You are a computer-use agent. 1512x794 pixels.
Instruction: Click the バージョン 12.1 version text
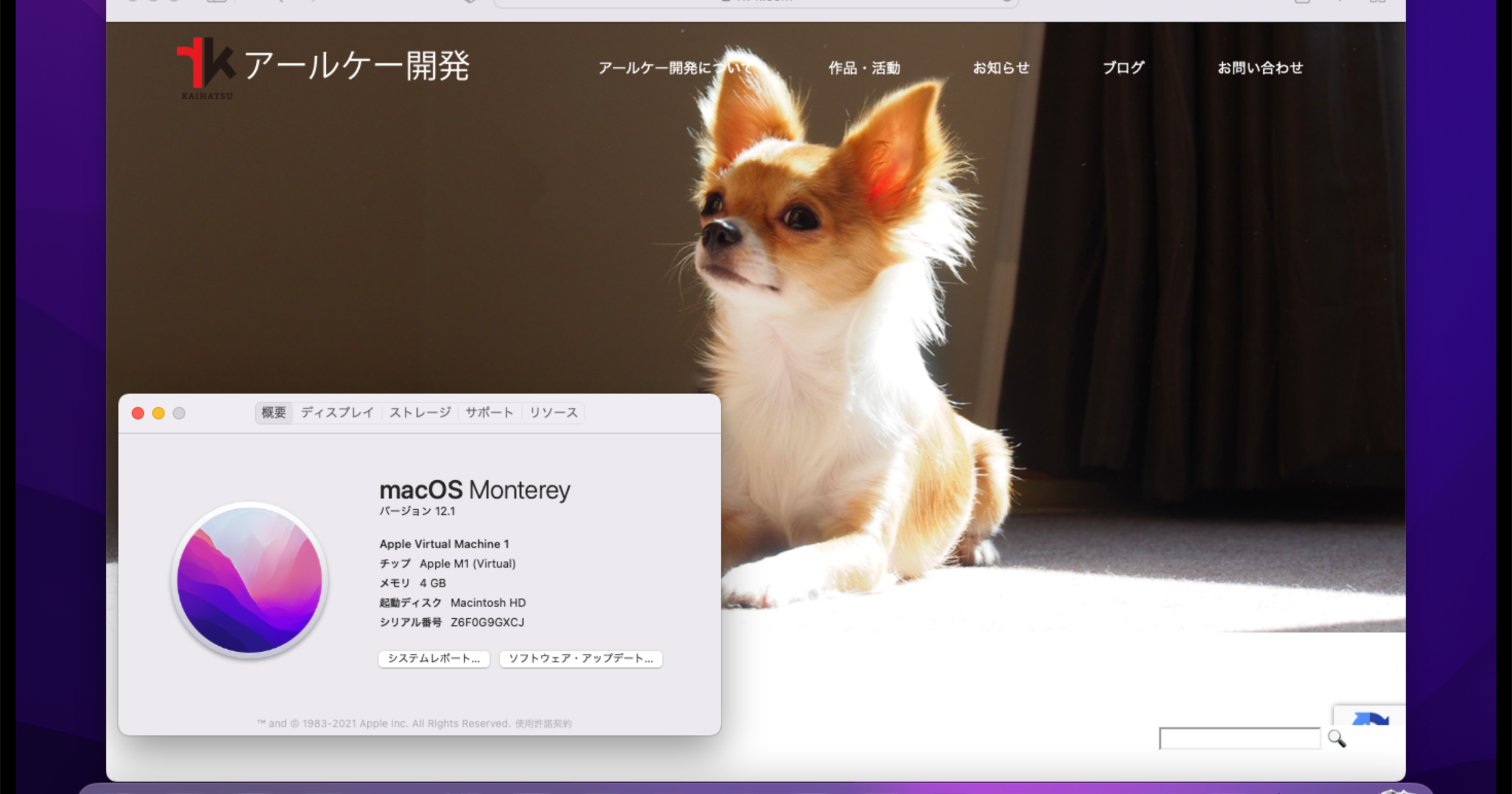[x=417, y=511]
